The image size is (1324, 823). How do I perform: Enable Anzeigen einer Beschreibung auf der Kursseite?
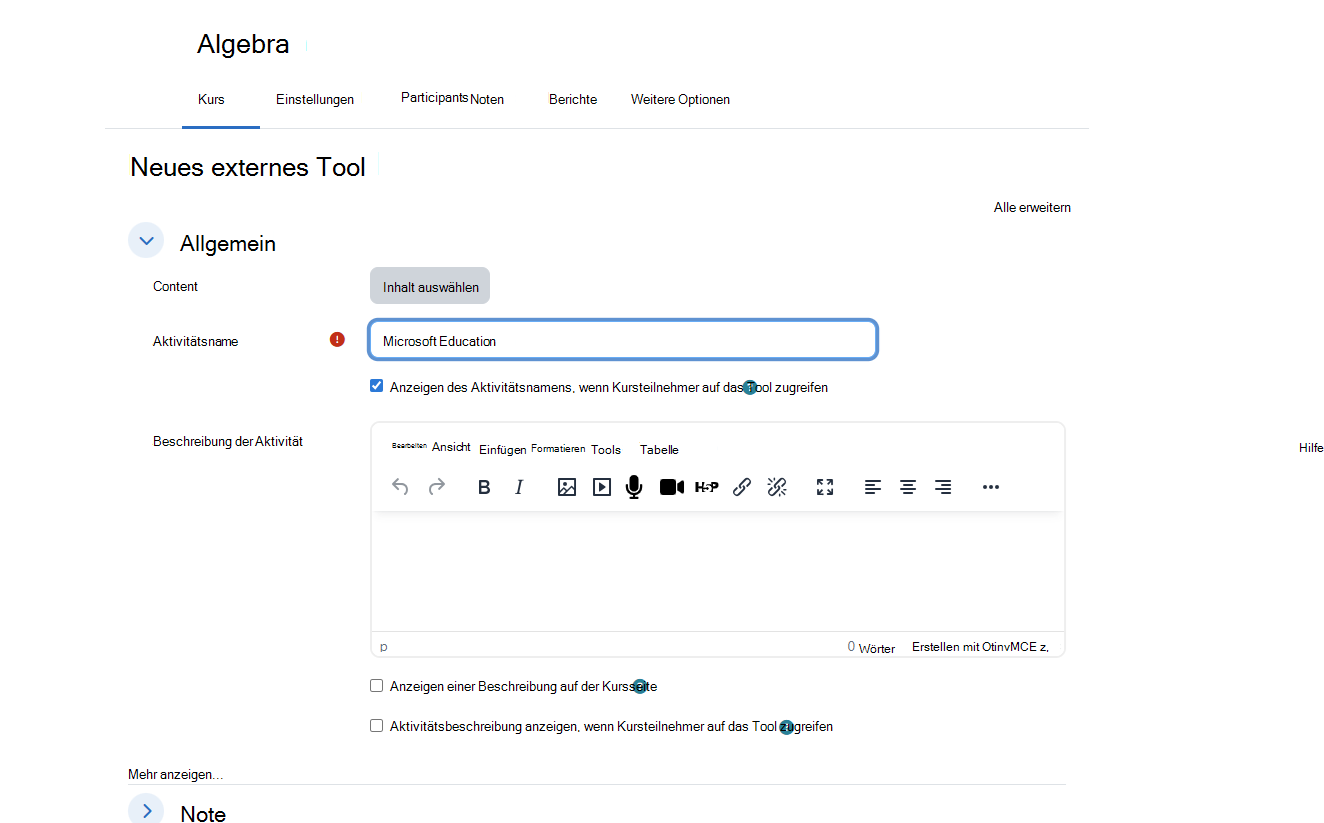[x=377, y=686]
